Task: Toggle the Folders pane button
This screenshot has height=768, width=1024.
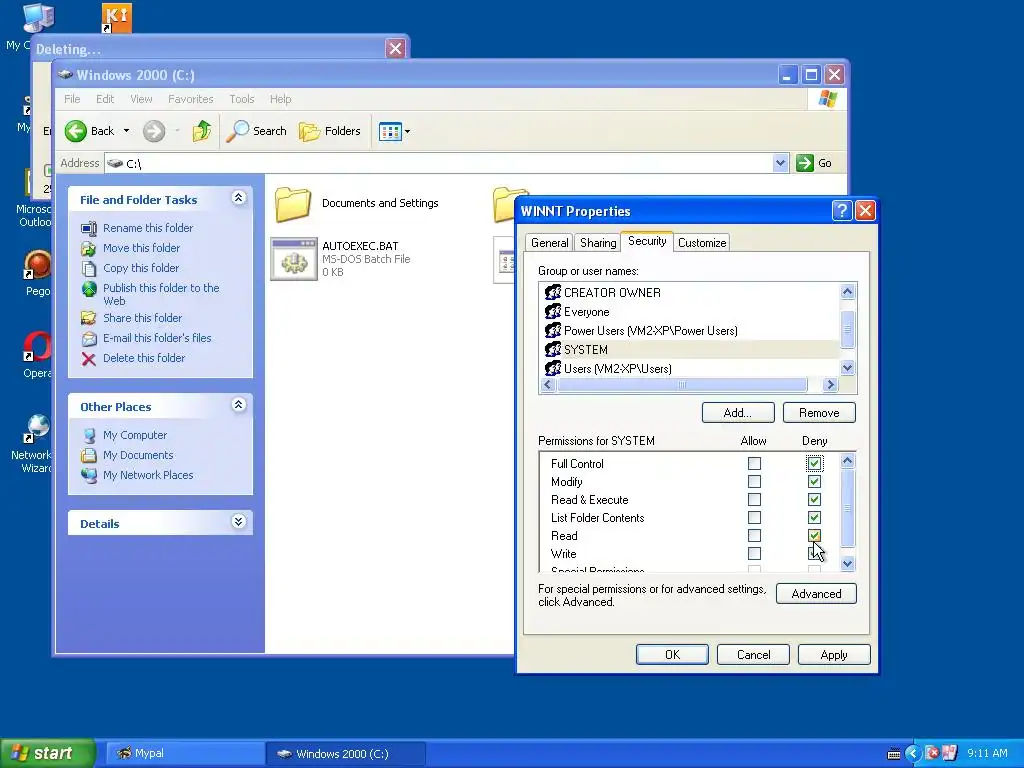Action: [330, 131]
